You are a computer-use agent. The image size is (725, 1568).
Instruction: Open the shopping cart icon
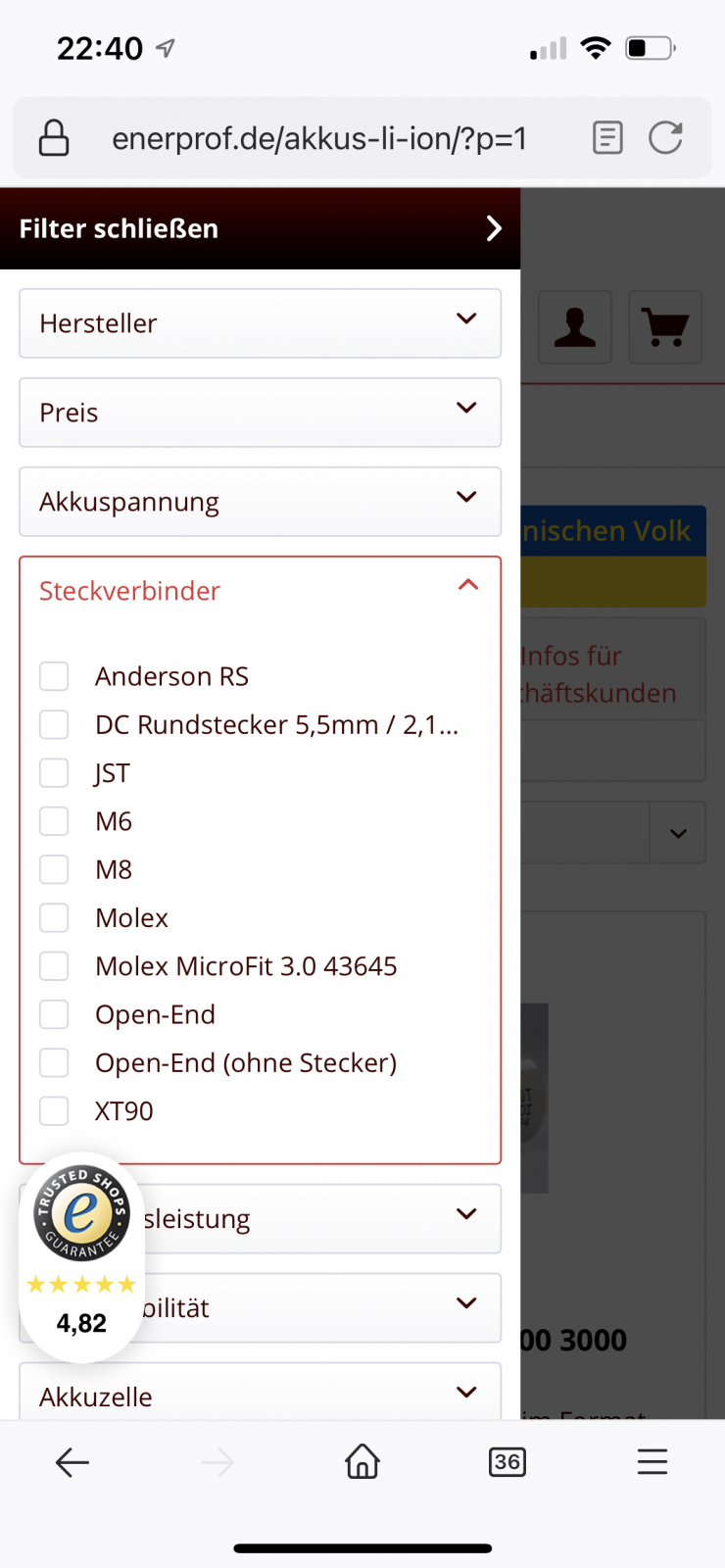pyautogui.click(x=665, y=327)
